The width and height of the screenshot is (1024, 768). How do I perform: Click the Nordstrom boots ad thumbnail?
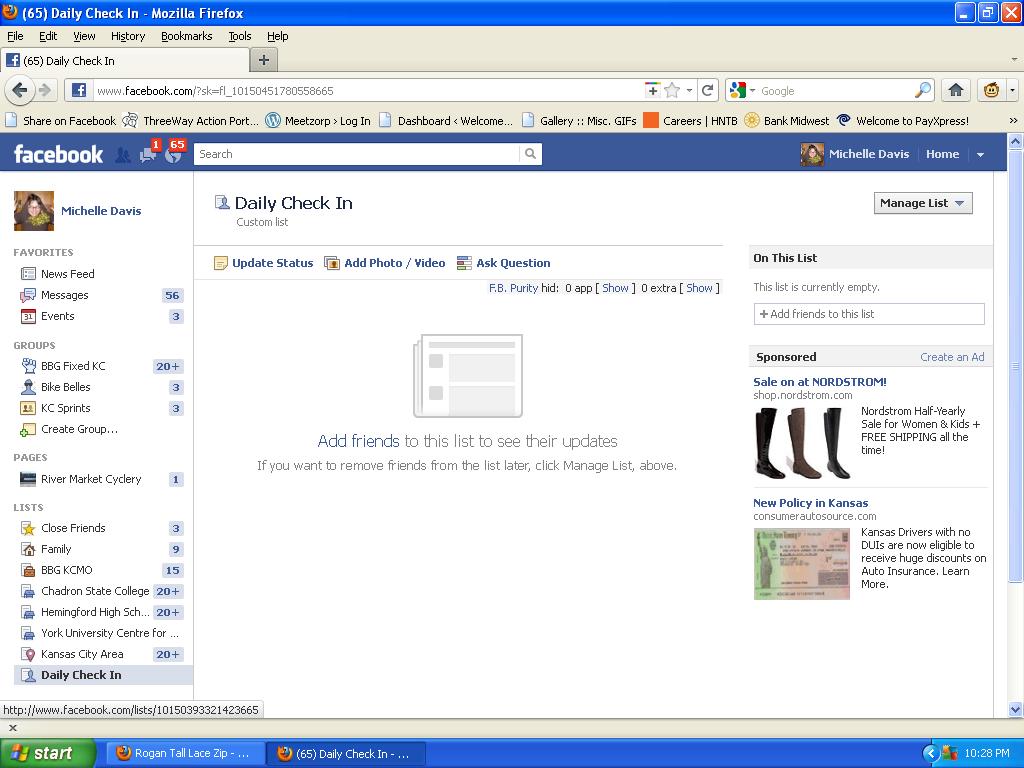(x=803, y=443)
